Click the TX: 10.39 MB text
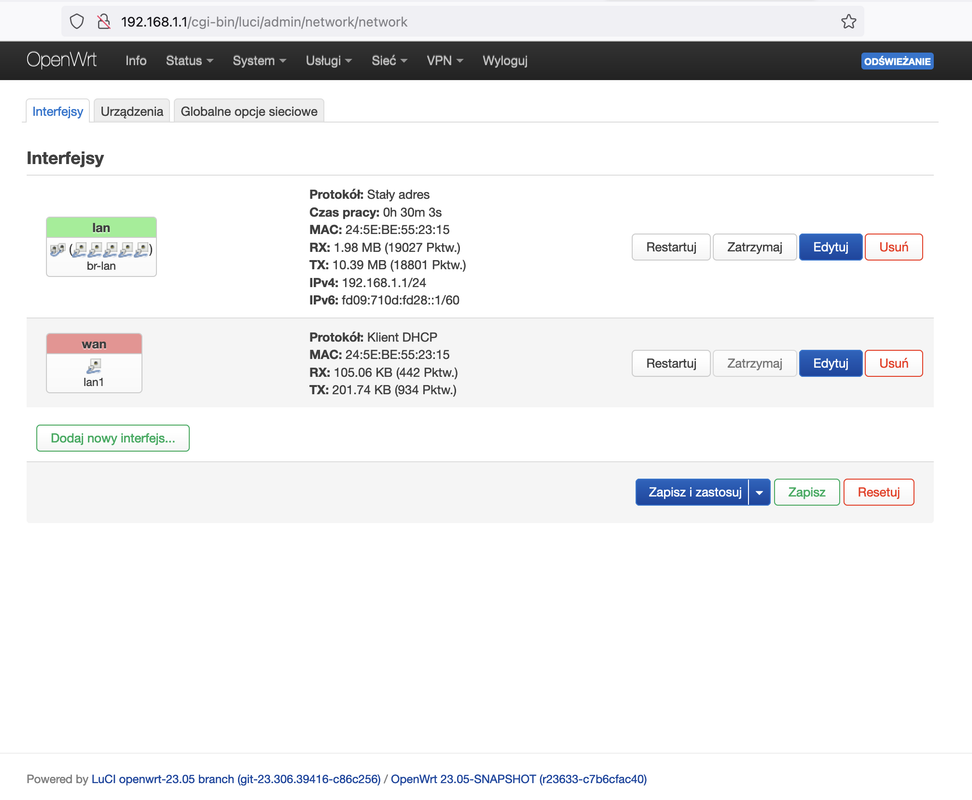This screenshot has height=800, width=972. point(387,265)
